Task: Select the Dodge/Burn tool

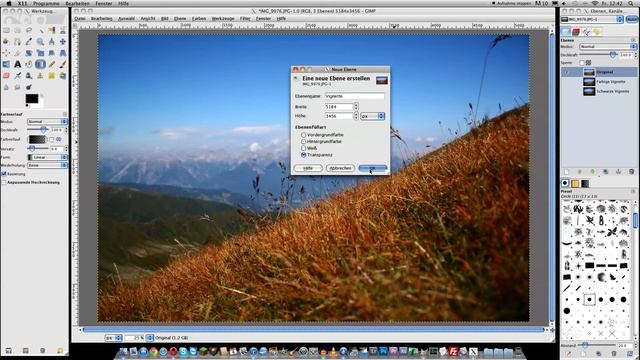Action: pyautogui.click(x=29, y=87)
